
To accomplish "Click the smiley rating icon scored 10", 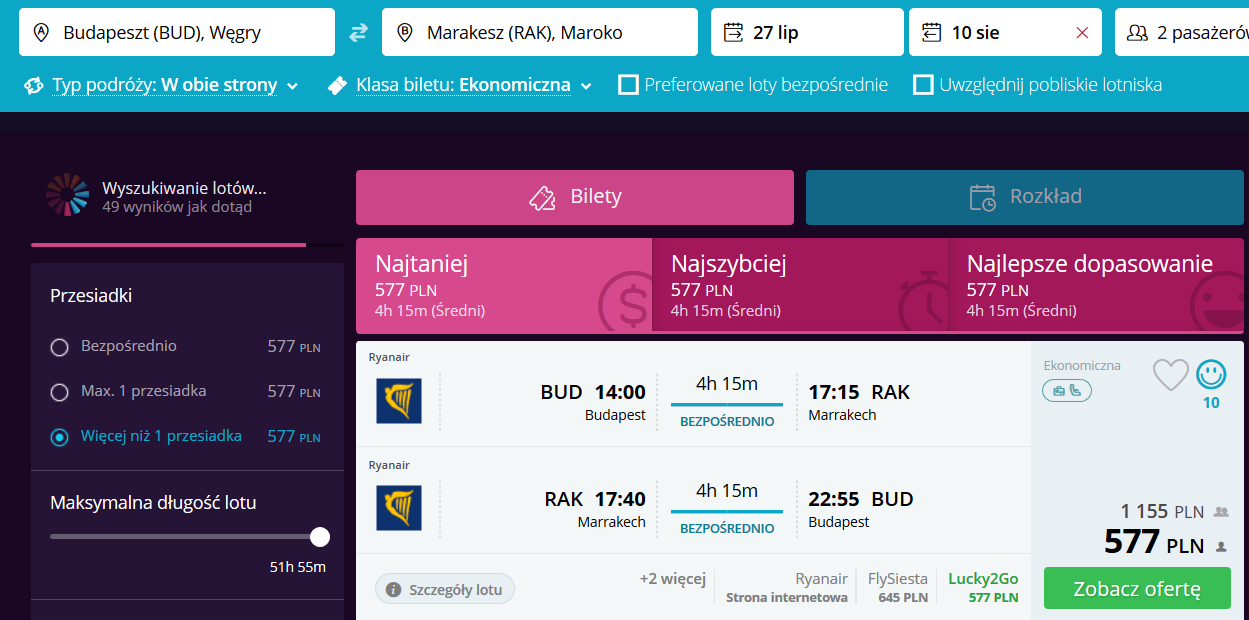I will [x=1211, y=374].
